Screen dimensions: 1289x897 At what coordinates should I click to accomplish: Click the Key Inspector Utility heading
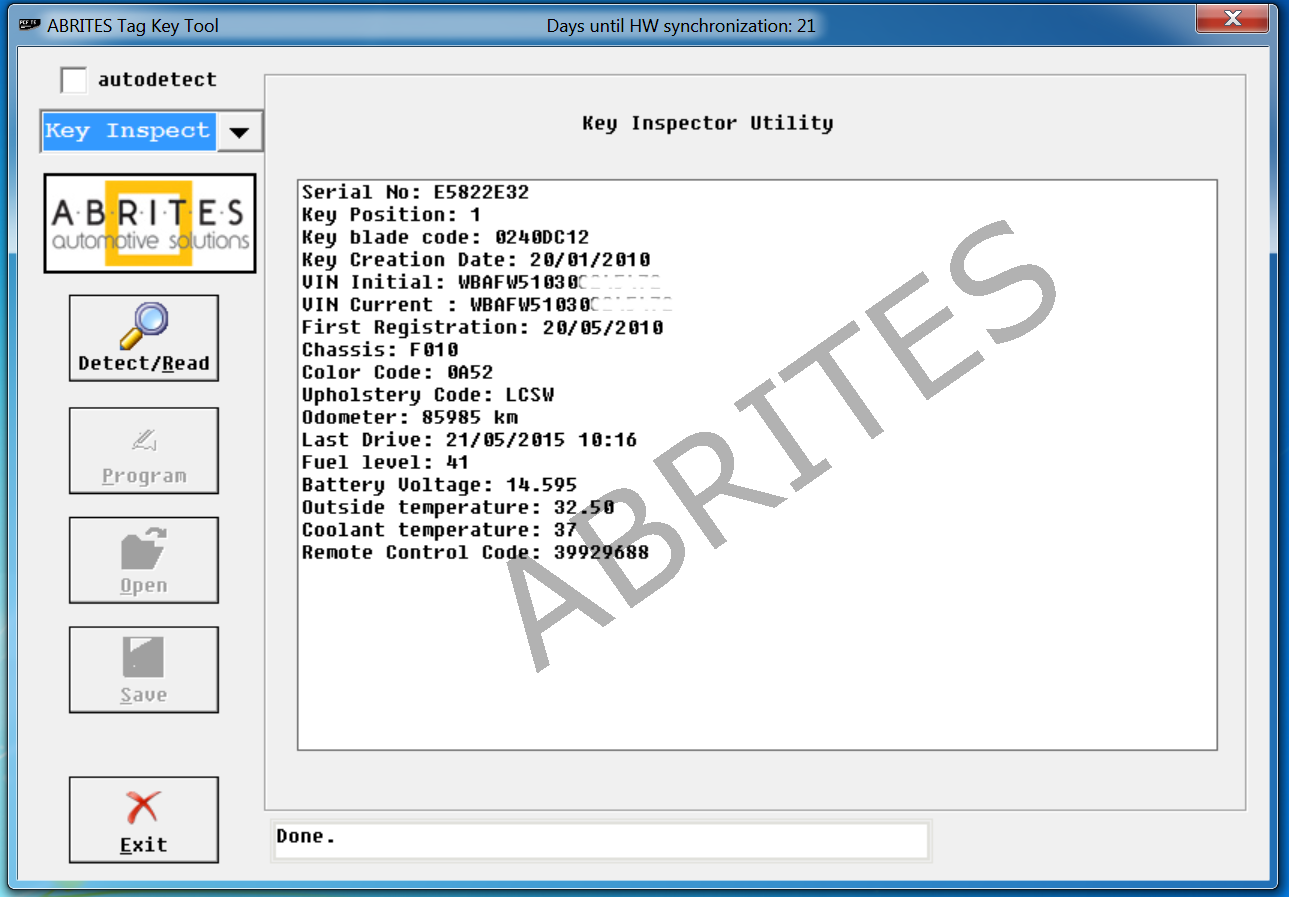[x=707, y=123]
